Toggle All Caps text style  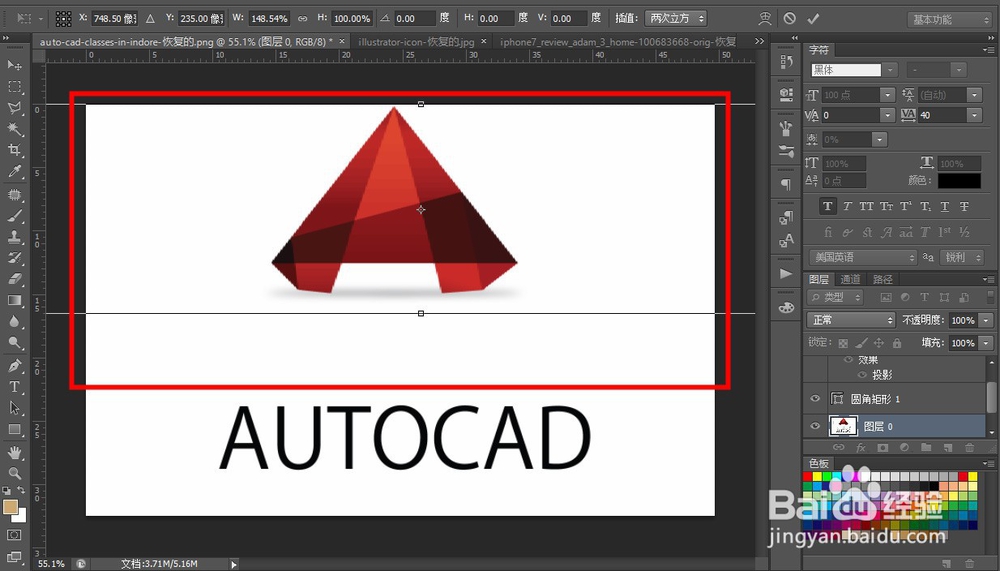tap(866, 206)
